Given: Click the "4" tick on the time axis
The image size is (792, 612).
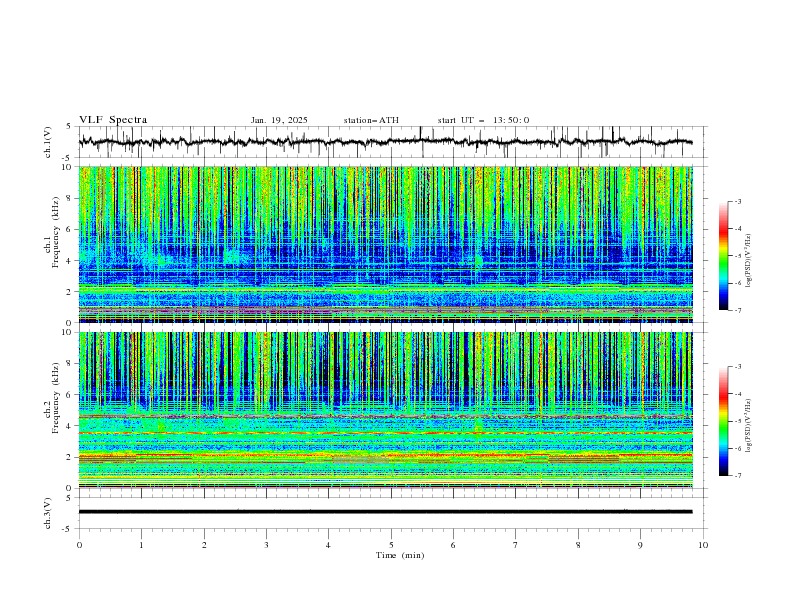Looking at the screenshot, I should coord(329,545).
